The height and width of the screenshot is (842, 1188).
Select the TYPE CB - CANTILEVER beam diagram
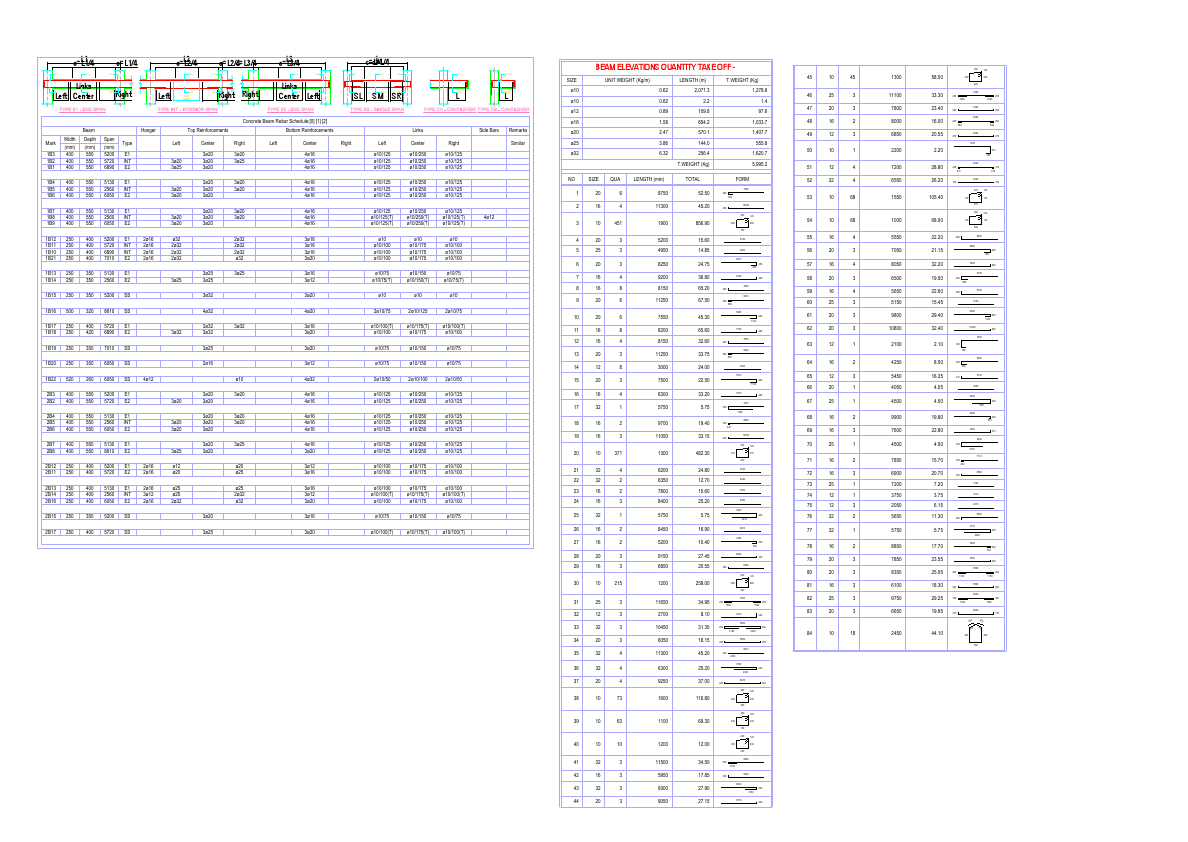pyautogui.click(x=503, y=84)
